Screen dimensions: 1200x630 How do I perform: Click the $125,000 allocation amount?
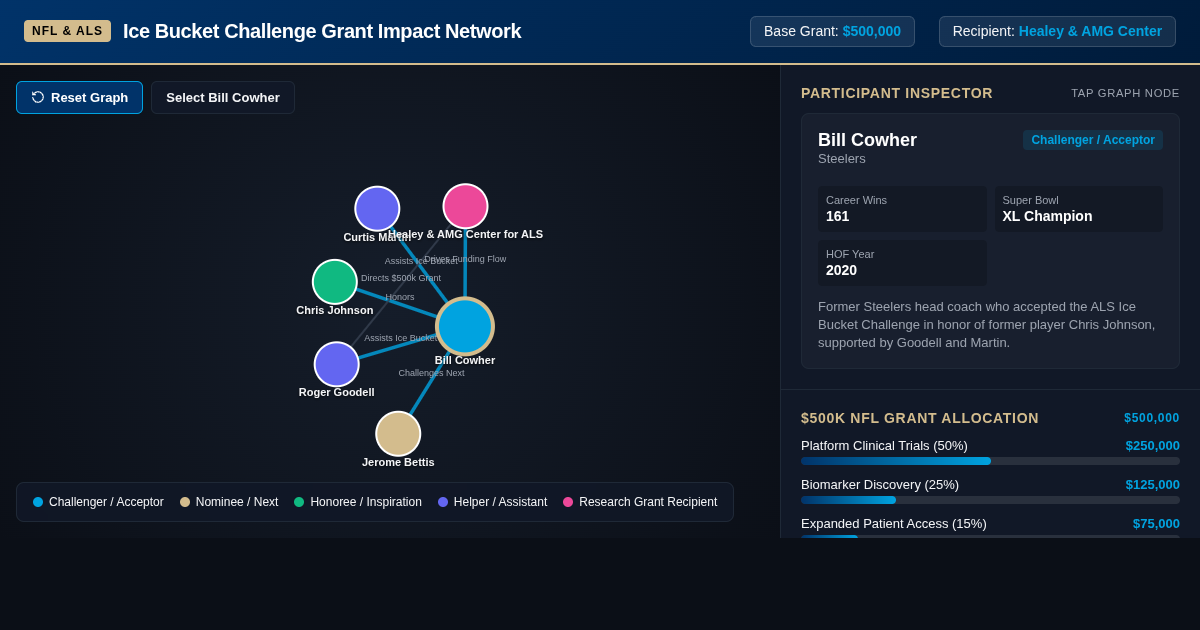pos(1153,485)
